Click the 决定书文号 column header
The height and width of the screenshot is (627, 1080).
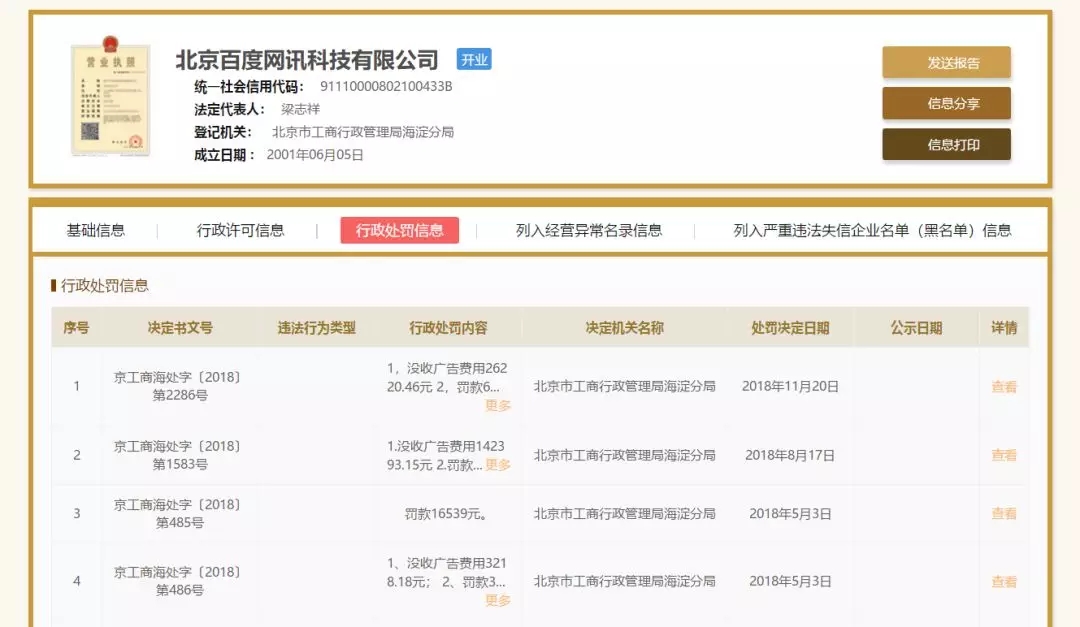180,328
